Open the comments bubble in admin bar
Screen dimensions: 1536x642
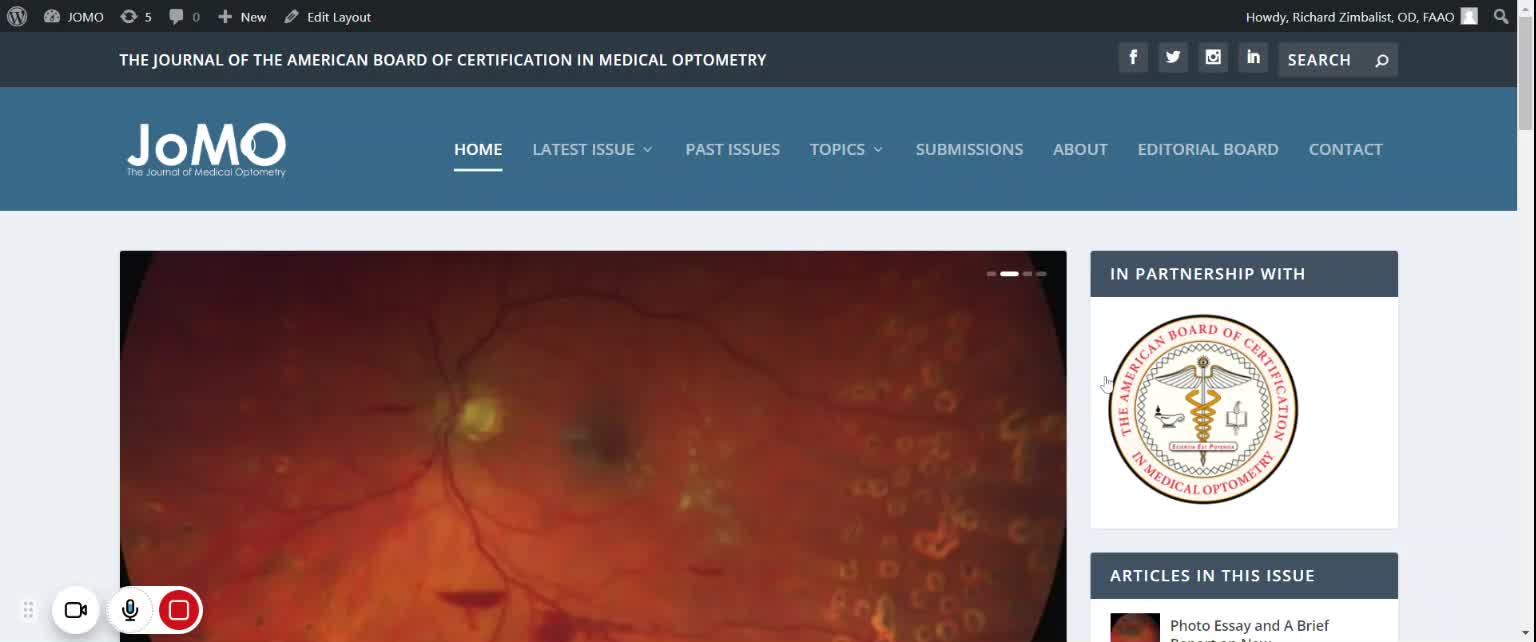pyautogui.click(x=184, y=17)
